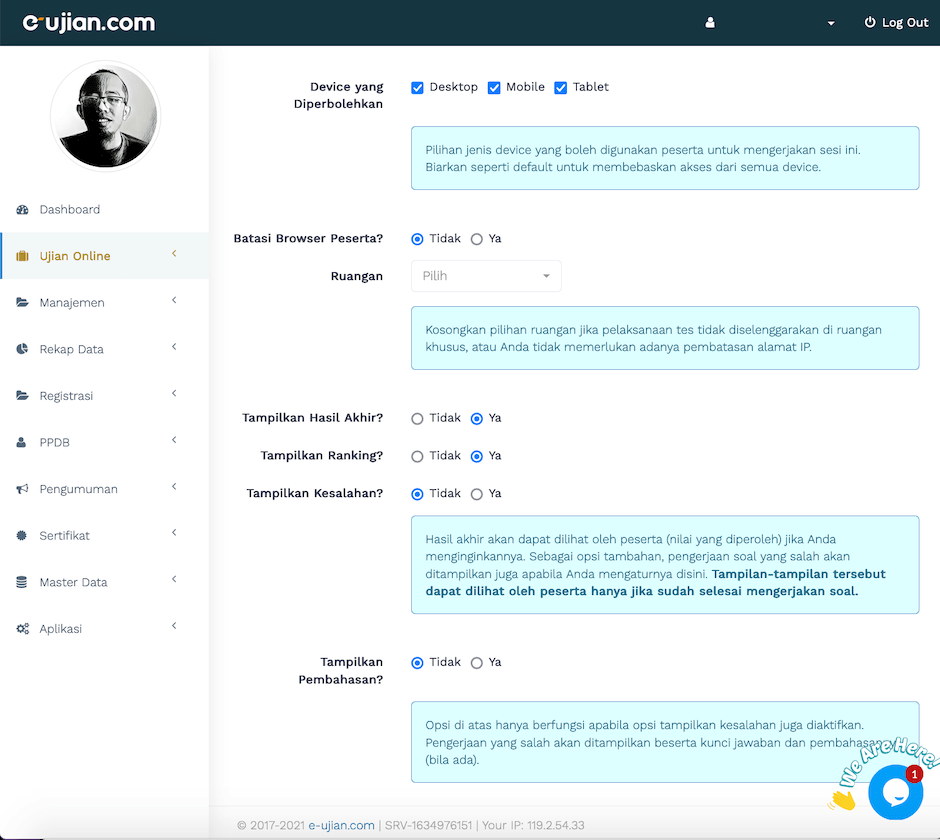This screenshot has width=940, height=840.
Task: Open the top-right account dropdown caret
Action: pyautogui.click(x=831, y=22)
